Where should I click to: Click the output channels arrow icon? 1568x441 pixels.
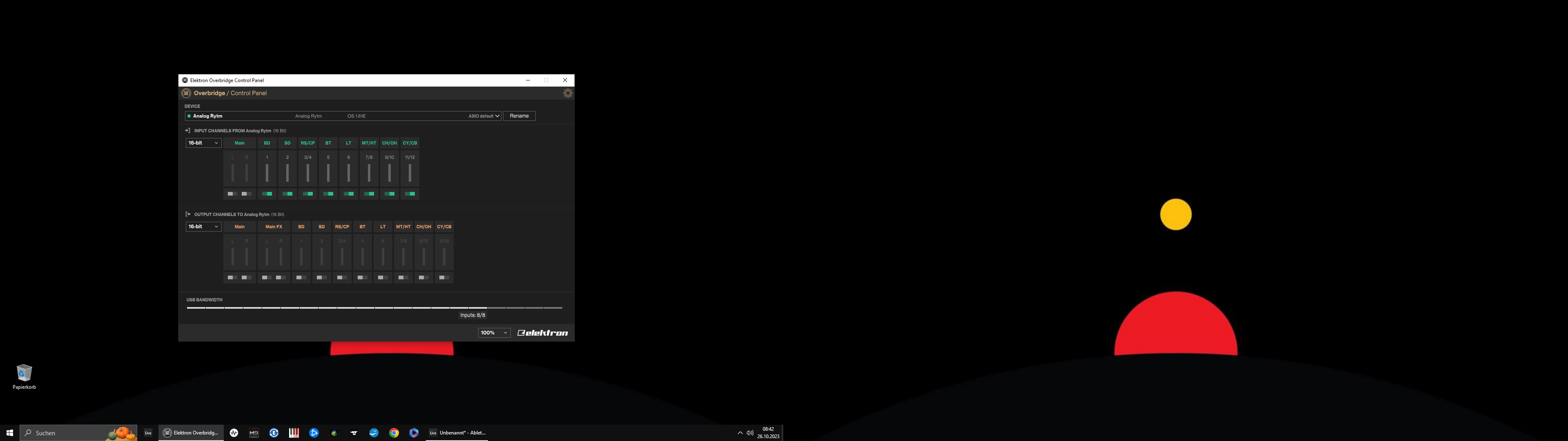[x=187, y=214]
